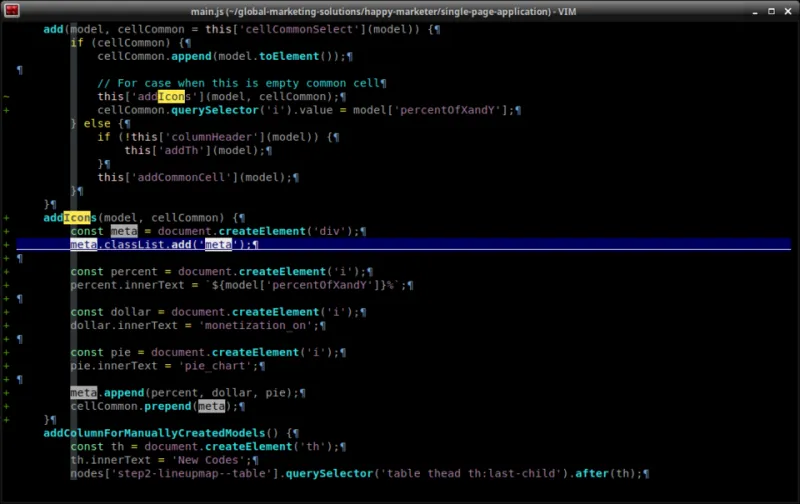Click the 'add(model, cellCommon' method definition line
The width and height of the screenshot is (800, 504).
[x=242, y=29]
